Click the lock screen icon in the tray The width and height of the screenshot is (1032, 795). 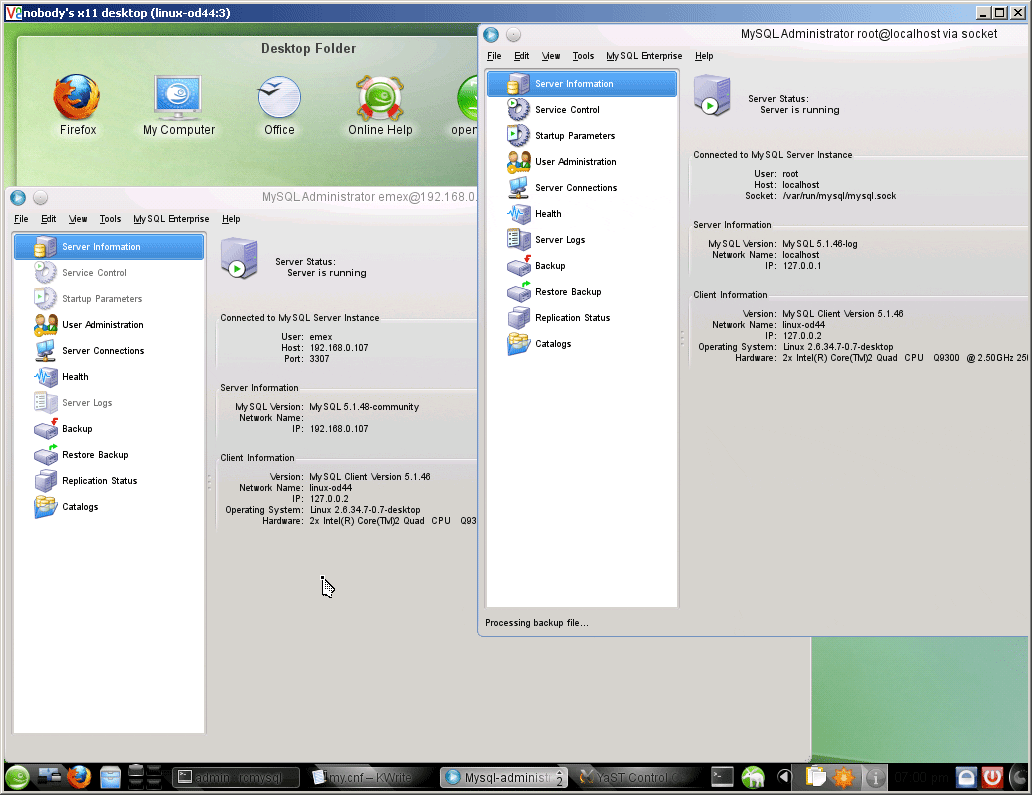pos(966,777)
